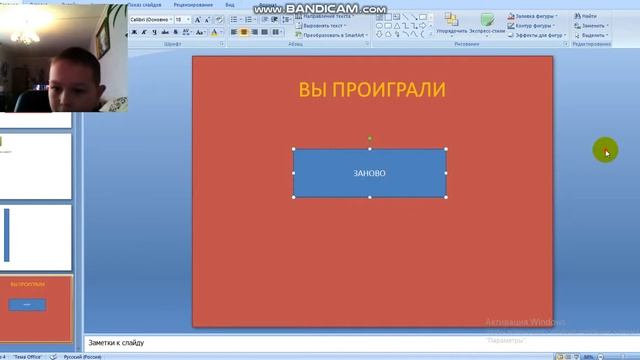Open Заливка фигуры shape fill

point(533,16)
